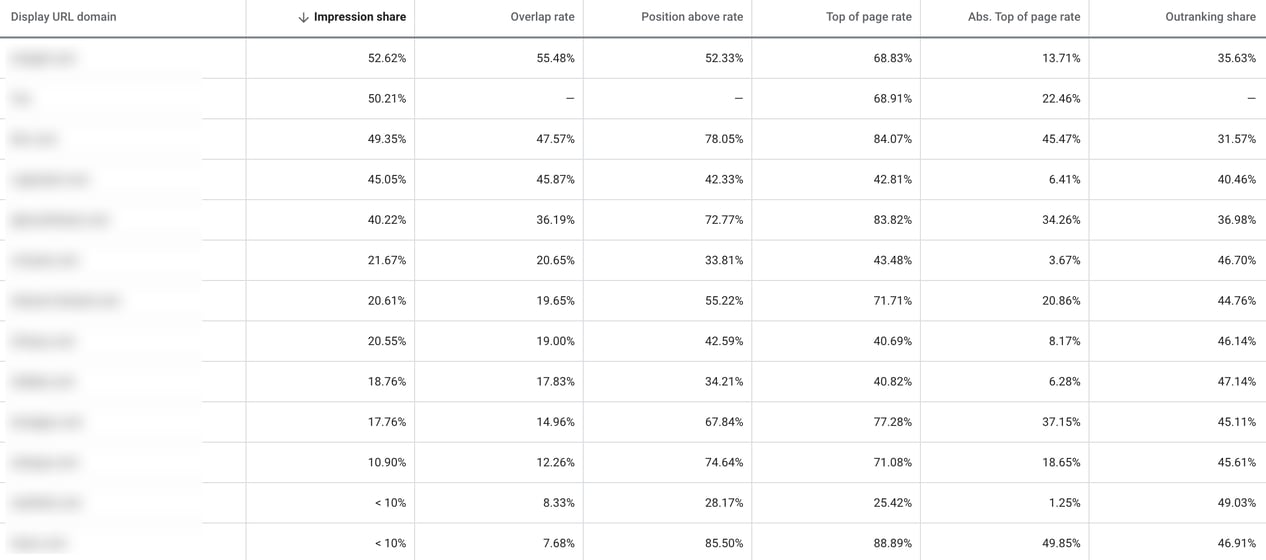This screenshot has height=560, width=1266.
Task: Select the 47.14% outranking share cell
Action: [x=1236, y=382]
